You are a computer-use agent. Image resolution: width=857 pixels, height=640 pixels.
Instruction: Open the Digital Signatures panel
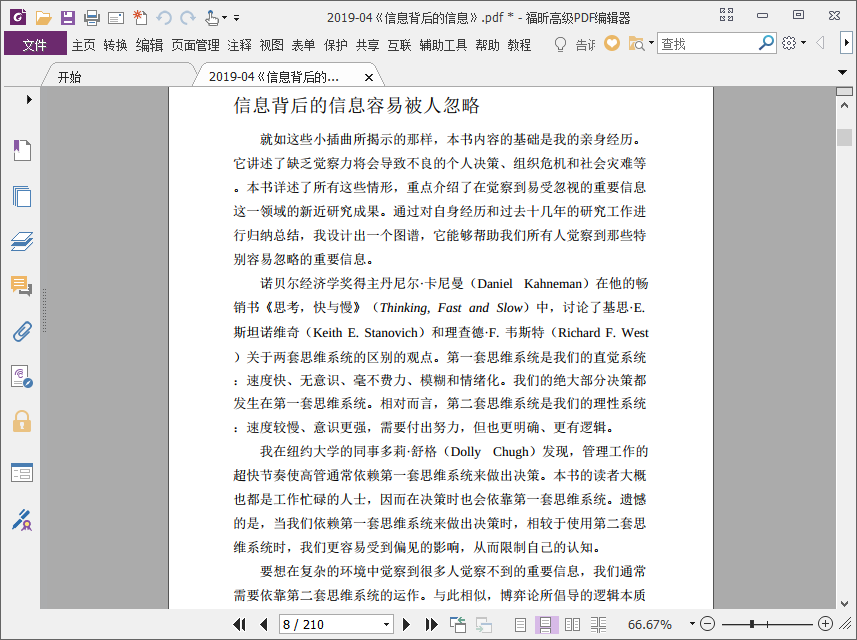22,377
